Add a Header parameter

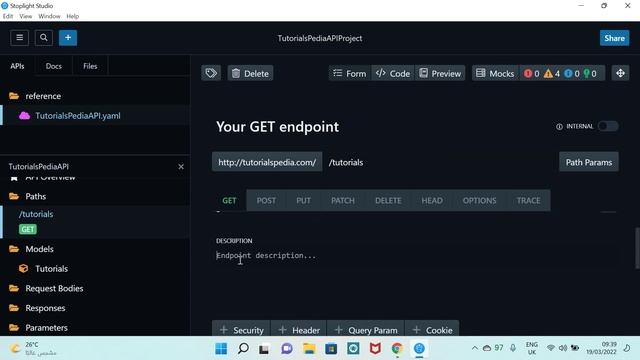pyautogui.click(x=299, y=329)
